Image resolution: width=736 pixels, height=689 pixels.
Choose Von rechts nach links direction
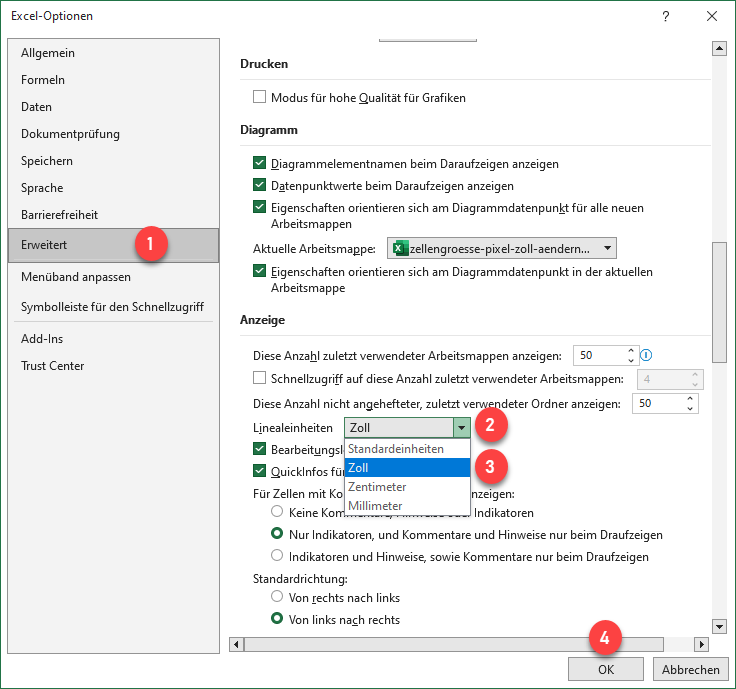[x=277, y=596]
